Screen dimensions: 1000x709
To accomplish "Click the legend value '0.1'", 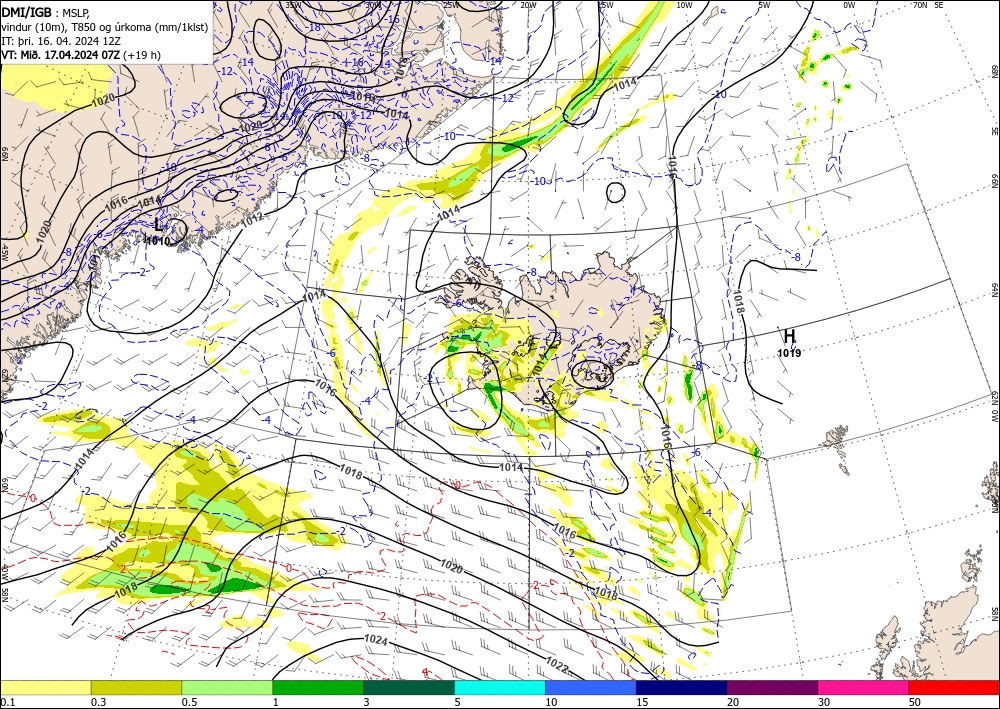I will click(6, 702).
